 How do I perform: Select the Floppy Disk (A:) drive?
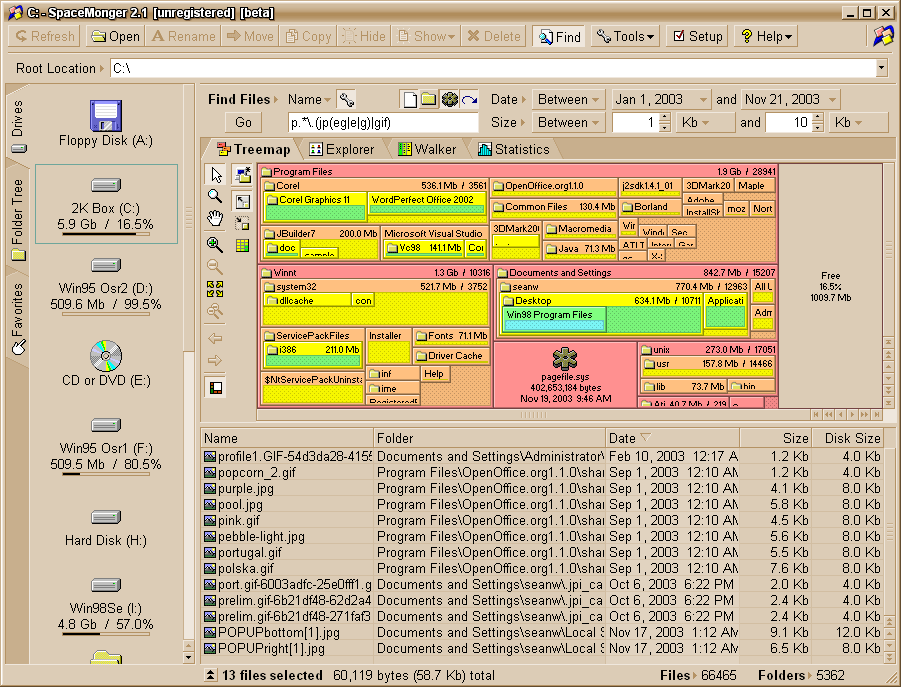point(106,123)
